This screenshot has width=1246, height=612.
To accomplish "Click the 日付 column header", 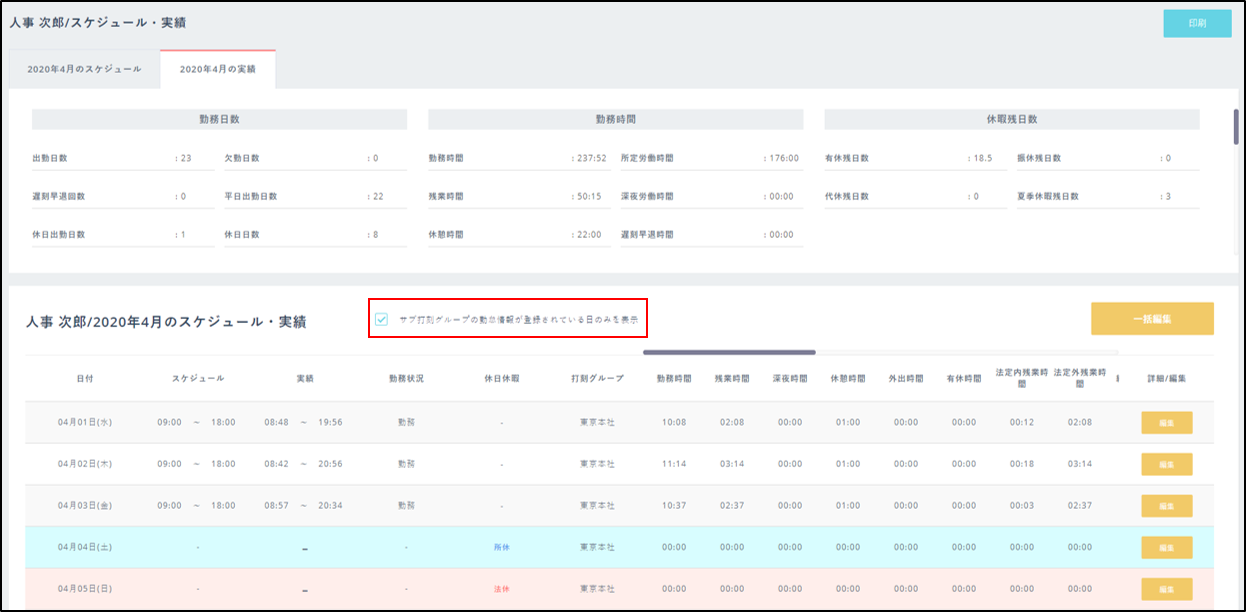I will point(86,379).
